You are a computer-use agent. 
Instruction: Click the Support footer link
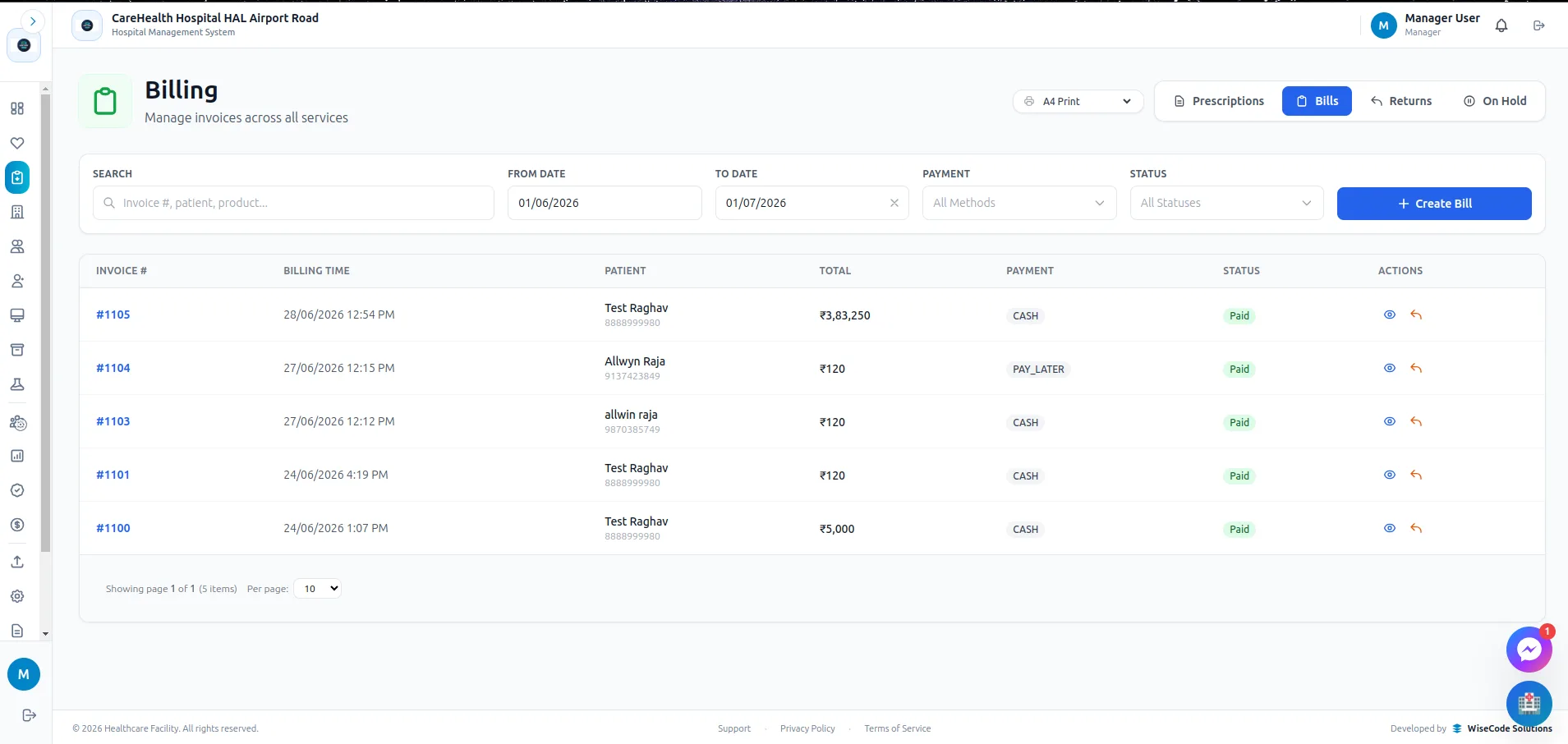(734, 728)
